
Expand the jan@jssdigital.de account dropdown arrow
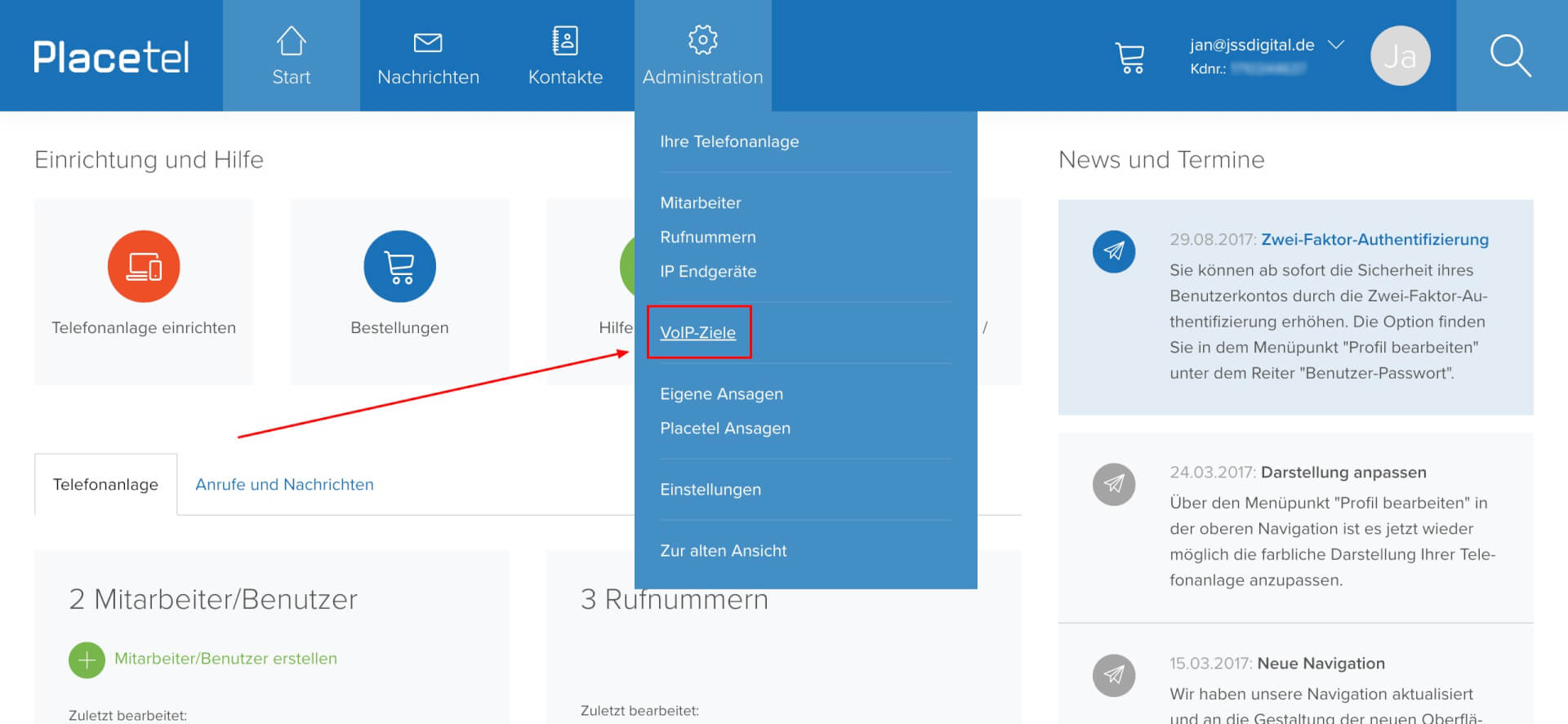coord(1336,44)
